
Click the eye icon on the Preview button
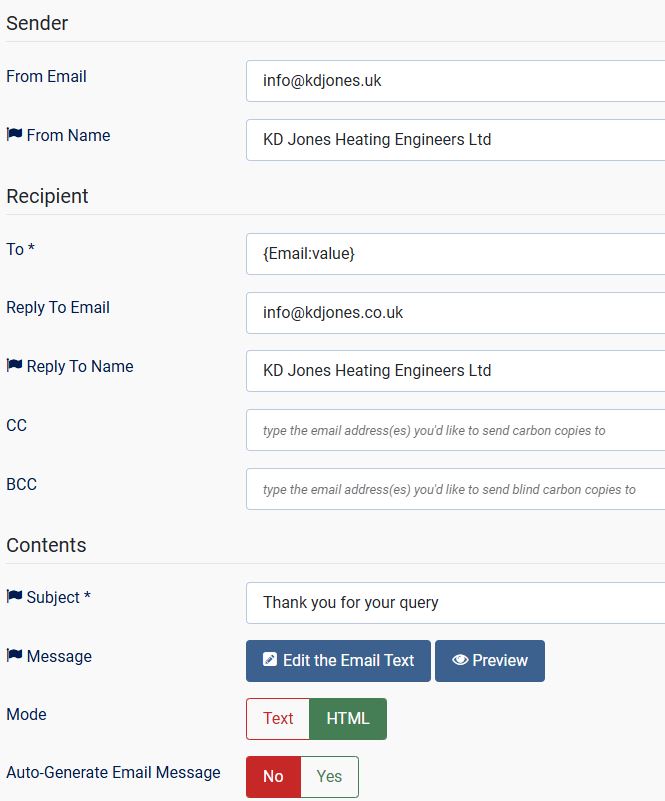point(460,660)
